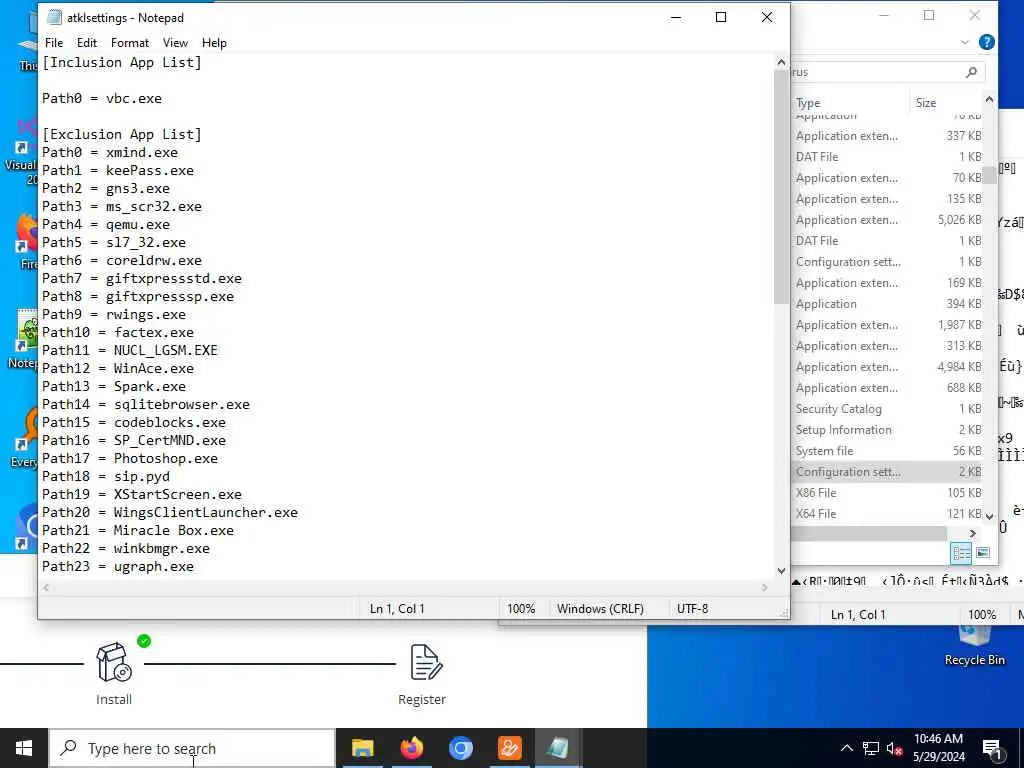Click the line 'Path6 = coreldrw.exe'
Viewport: 1024px width, 768px height.
tap(122, 261)
